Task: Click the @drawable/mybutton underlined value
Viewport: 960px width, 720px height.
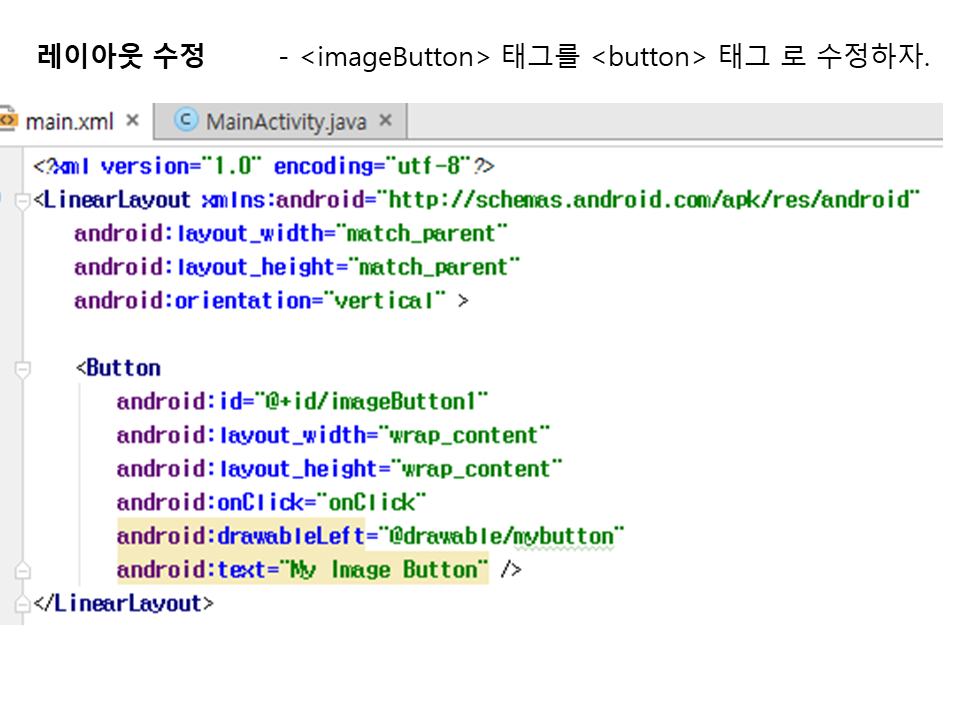Action: pos(500,537)
